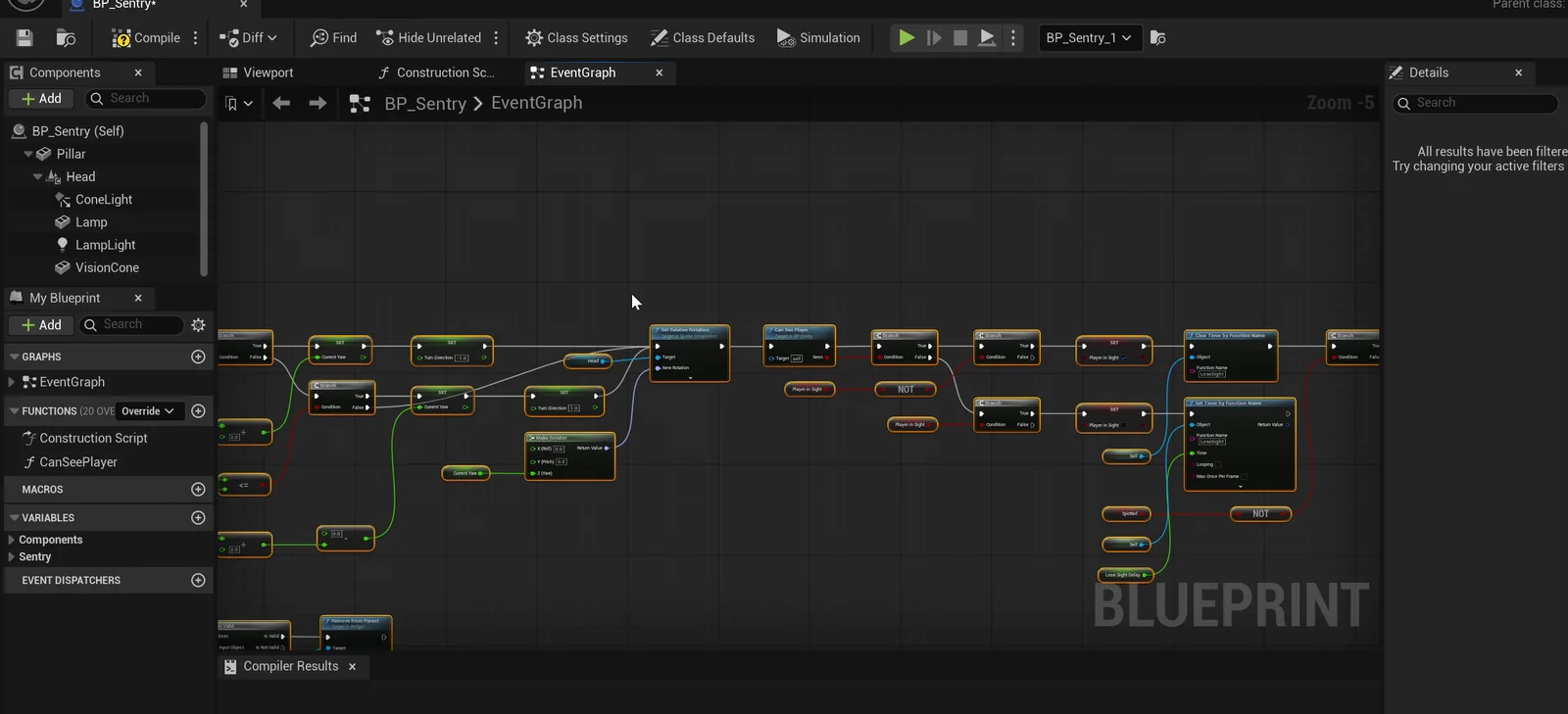Image resolution: width=1568 pixels, height=714 pixels.
Task: Select Construction Script function
Action: 93,439
